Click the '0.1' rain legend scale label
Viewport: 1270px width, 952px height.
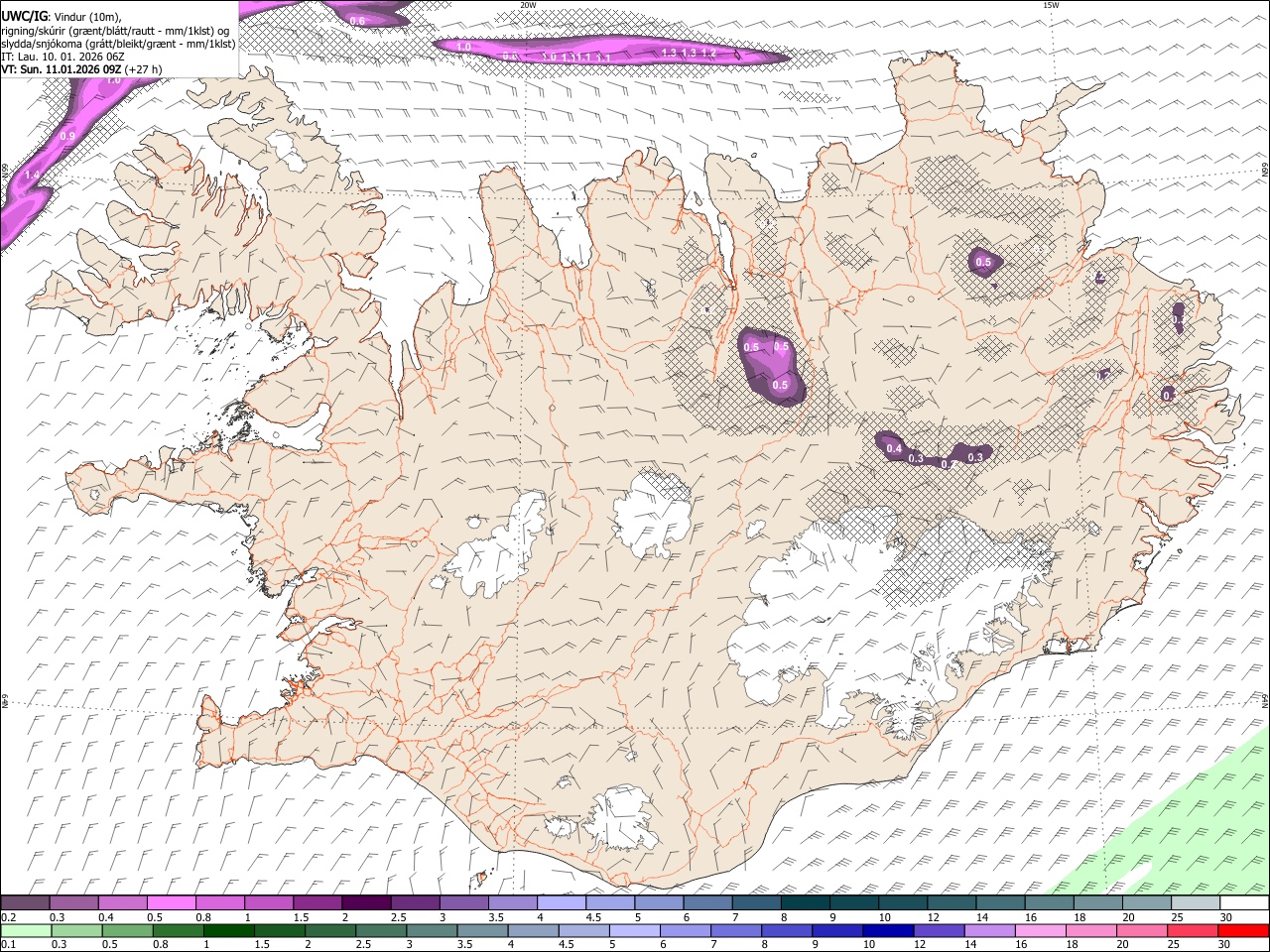click(8, 945)
